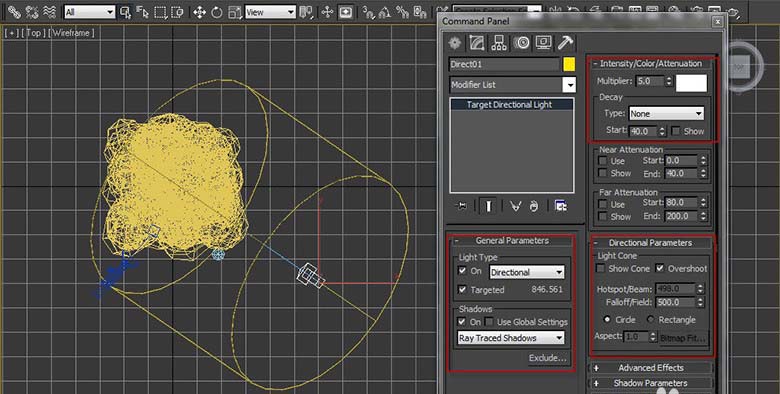Open the yellow object color swatch
The image size is (780, 394).
click(569, 64)
